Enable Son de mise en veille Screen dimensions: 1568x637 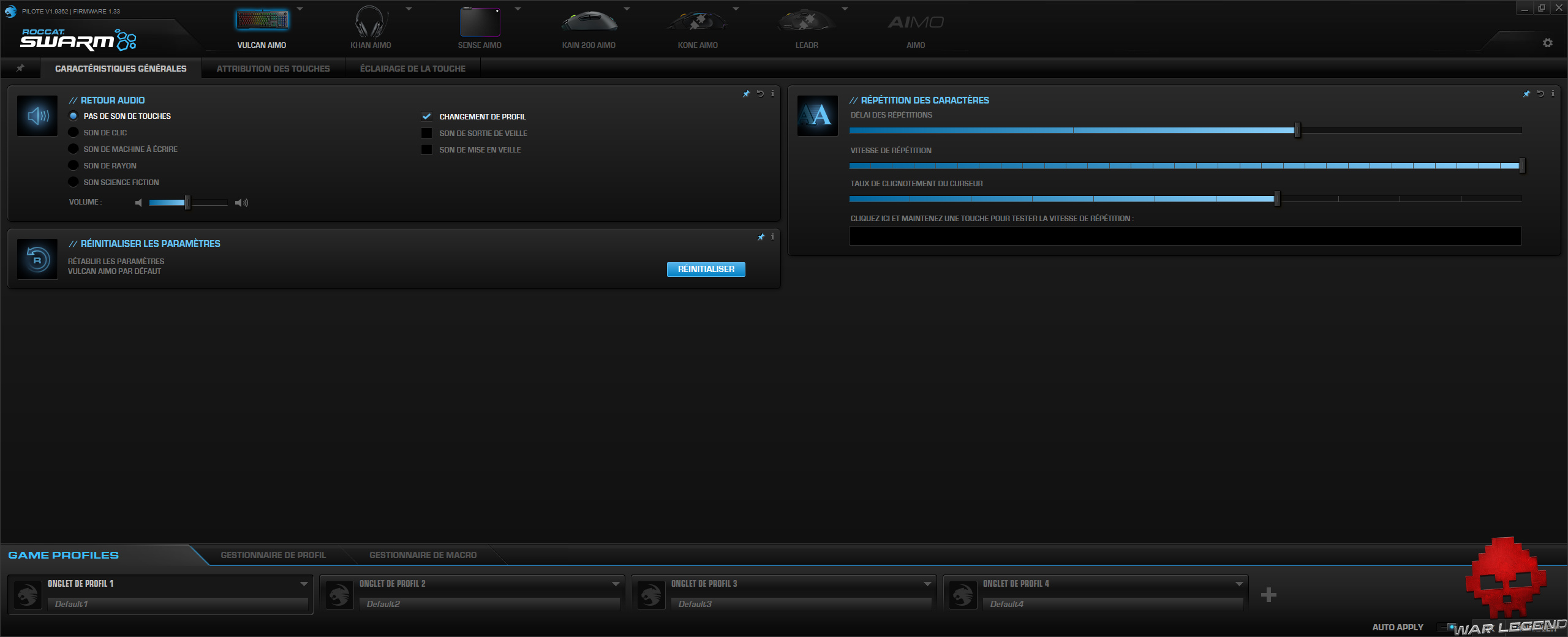426,149
